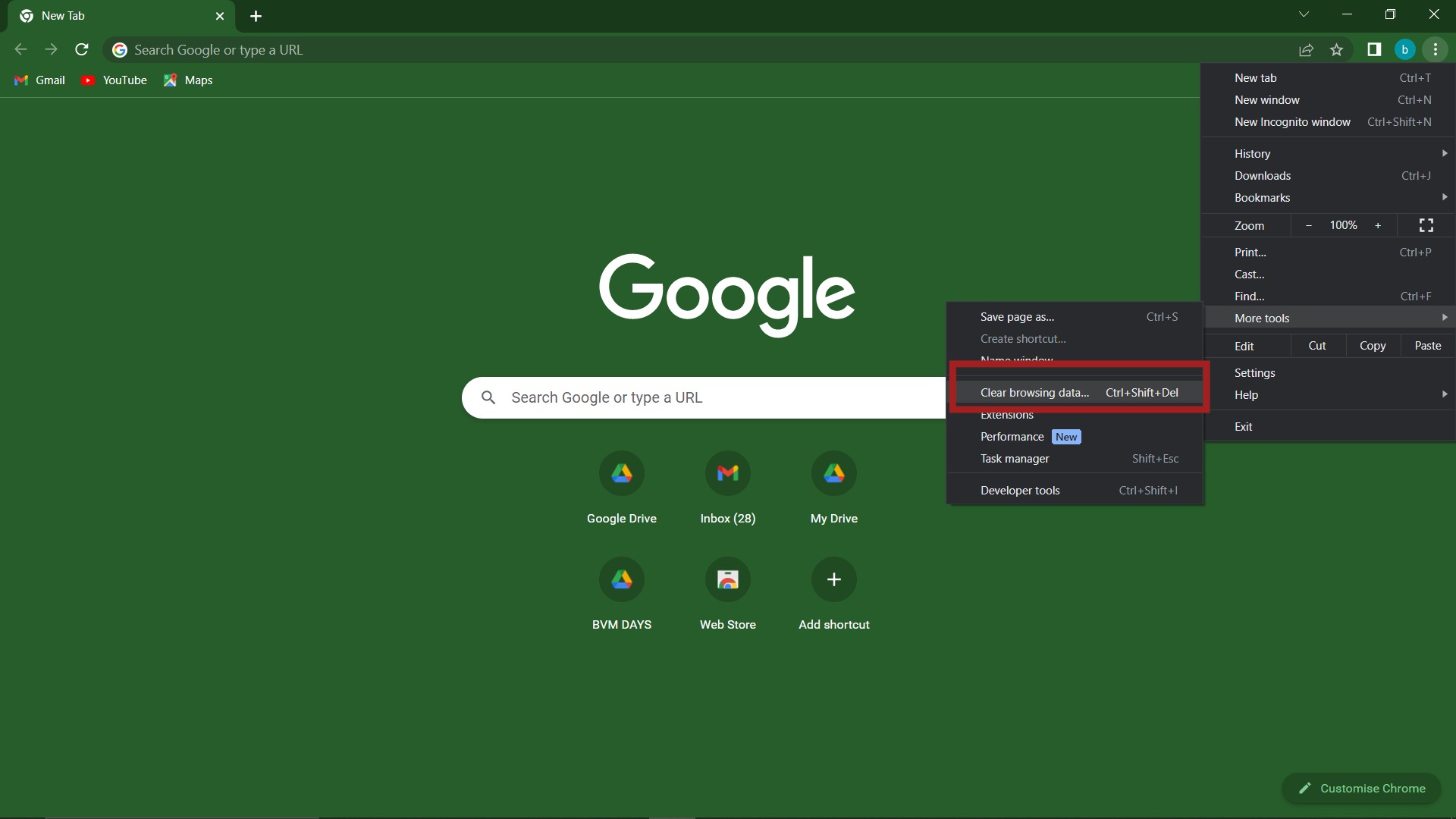Click the Google search box on page
Screen dimensions: 1456x819
(705, 397)
